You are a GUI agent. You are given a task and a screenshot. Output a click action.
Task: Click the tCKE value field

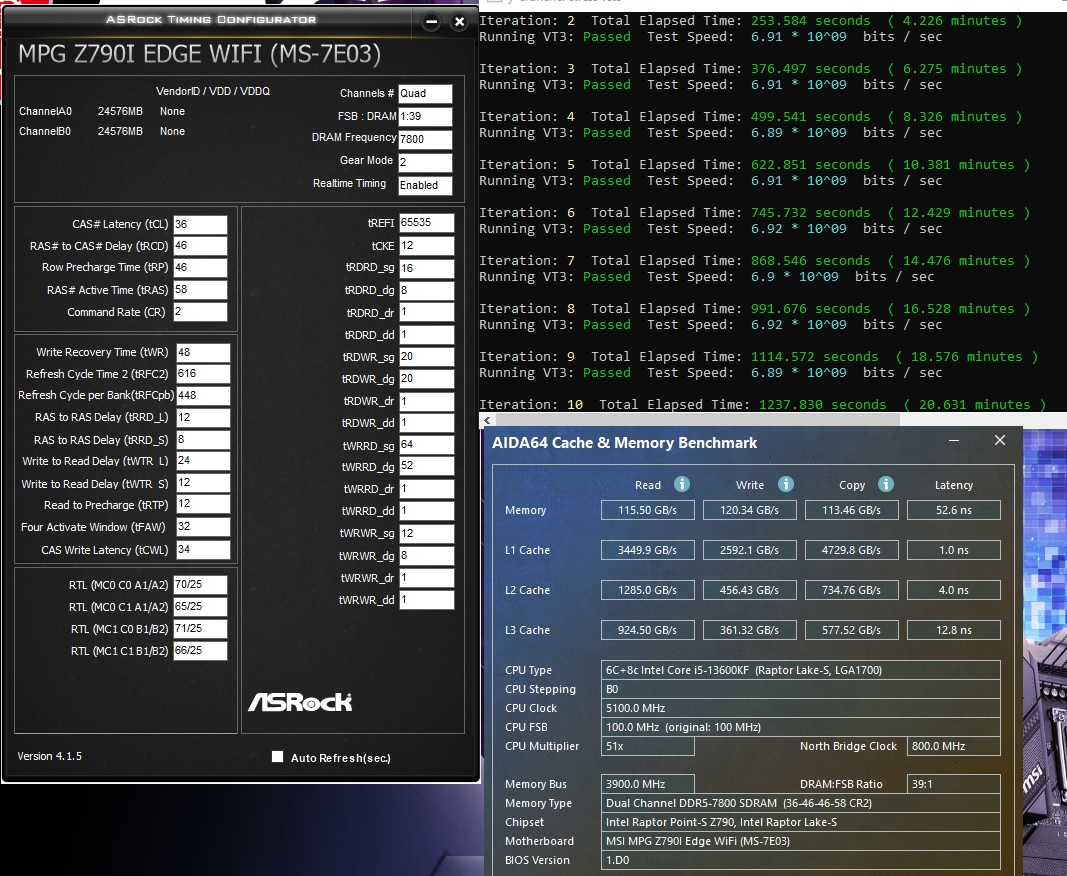[x=426, y=245]
